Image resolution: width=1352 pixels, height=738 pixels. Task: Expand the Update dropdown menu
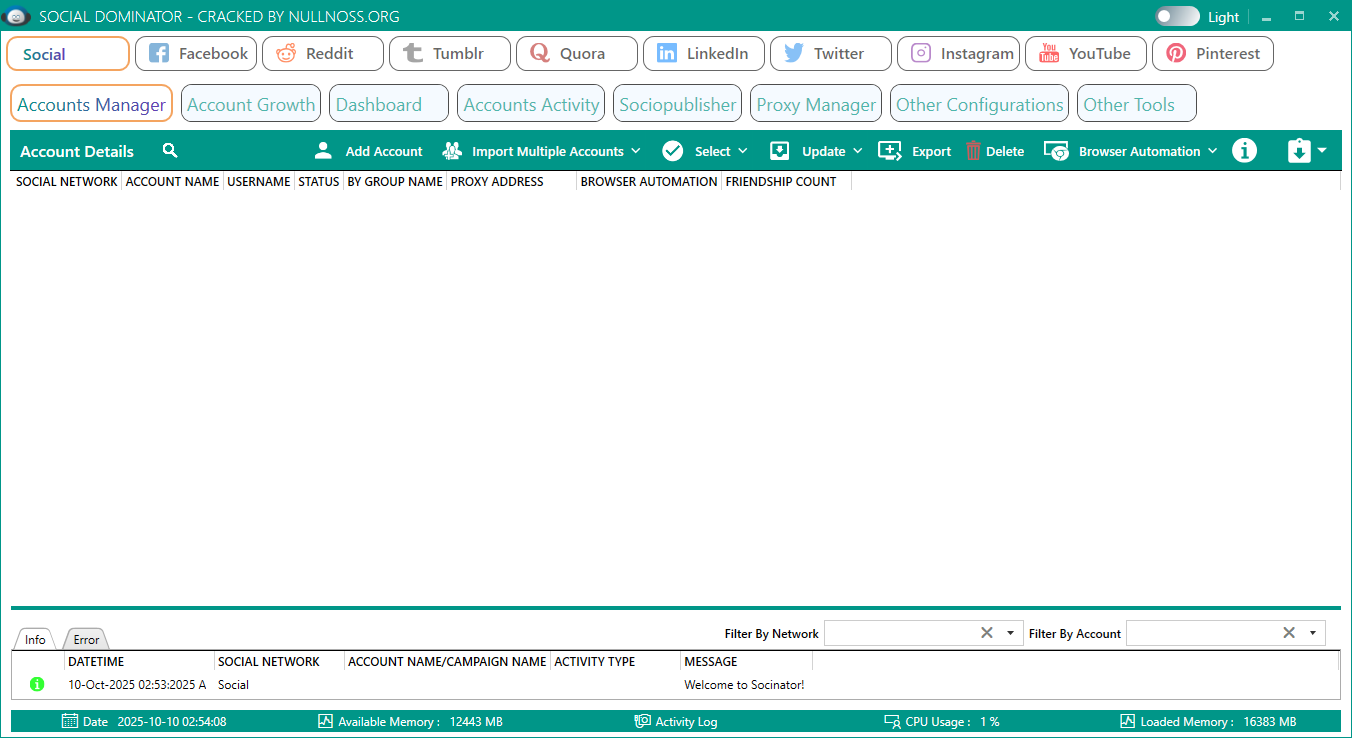pos(857,151)
